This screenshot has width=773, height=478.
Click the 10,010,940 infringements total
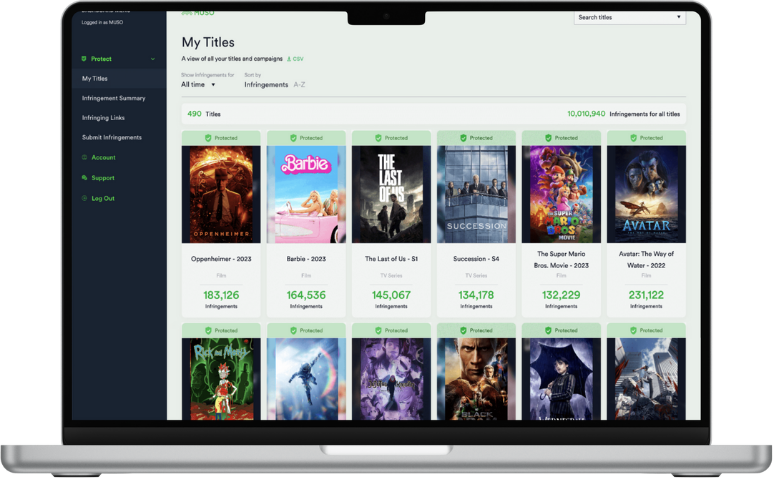(x=586, y=114)
